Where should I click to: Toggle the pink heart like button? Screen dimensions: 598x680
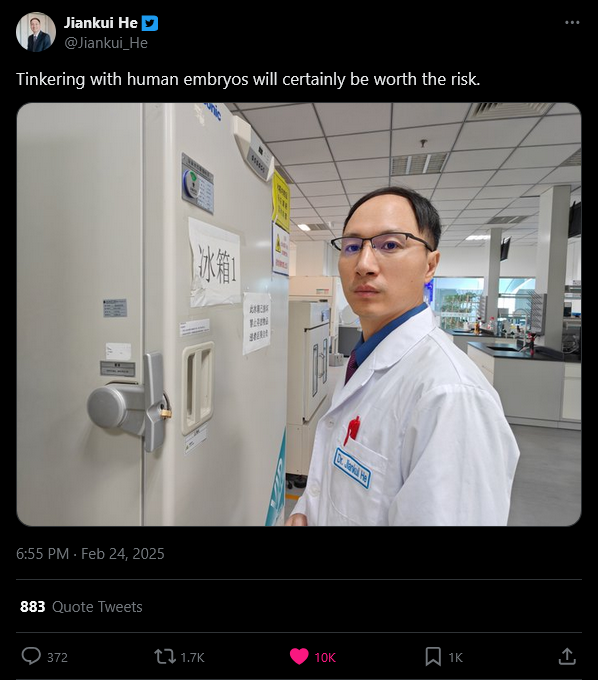coord(299,657)
